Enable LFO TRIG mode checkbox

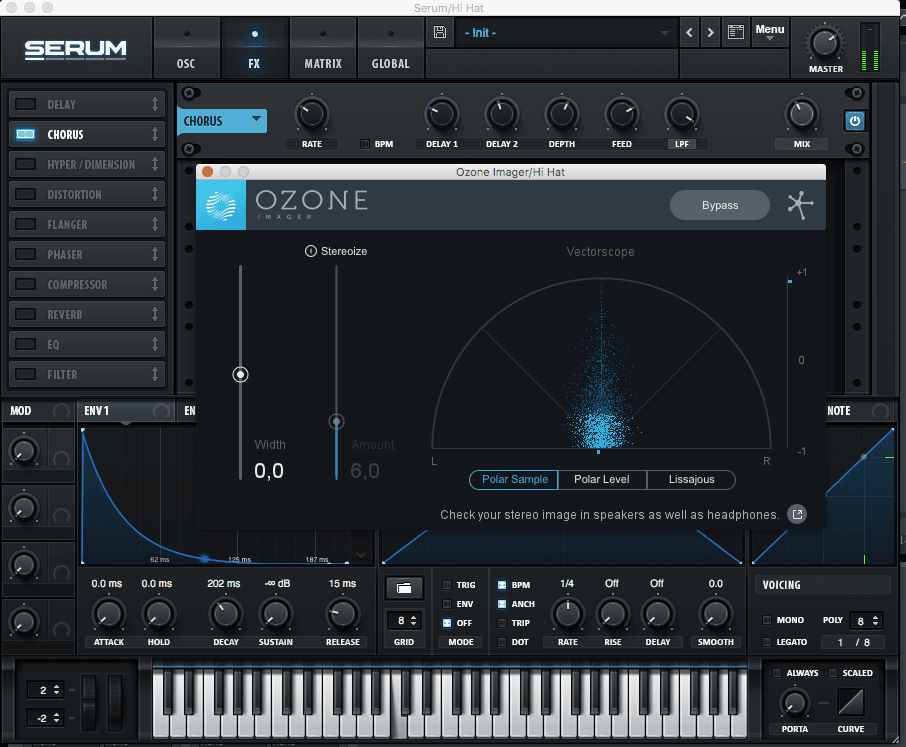(x=447, y=585)
